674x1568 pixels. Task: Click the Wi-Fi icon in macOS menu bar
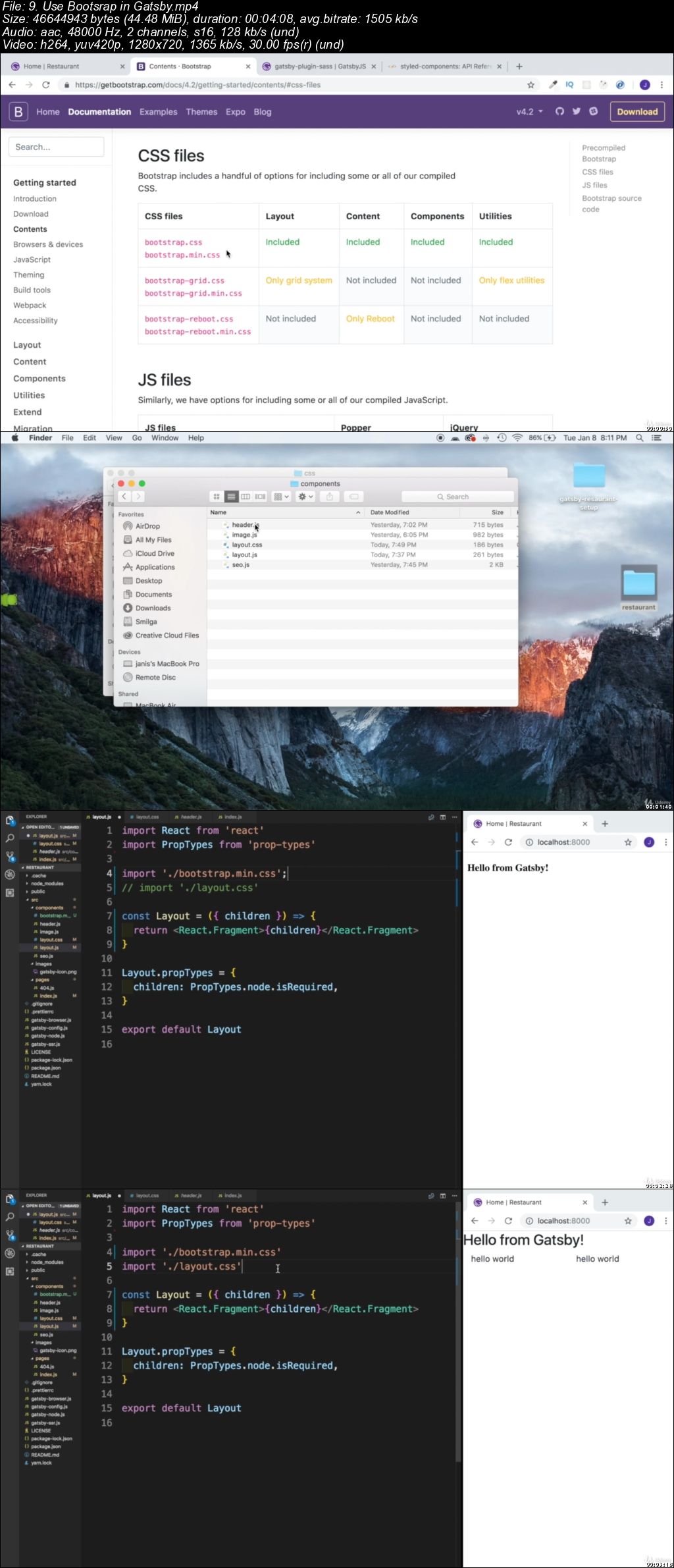tap(517, 438)
